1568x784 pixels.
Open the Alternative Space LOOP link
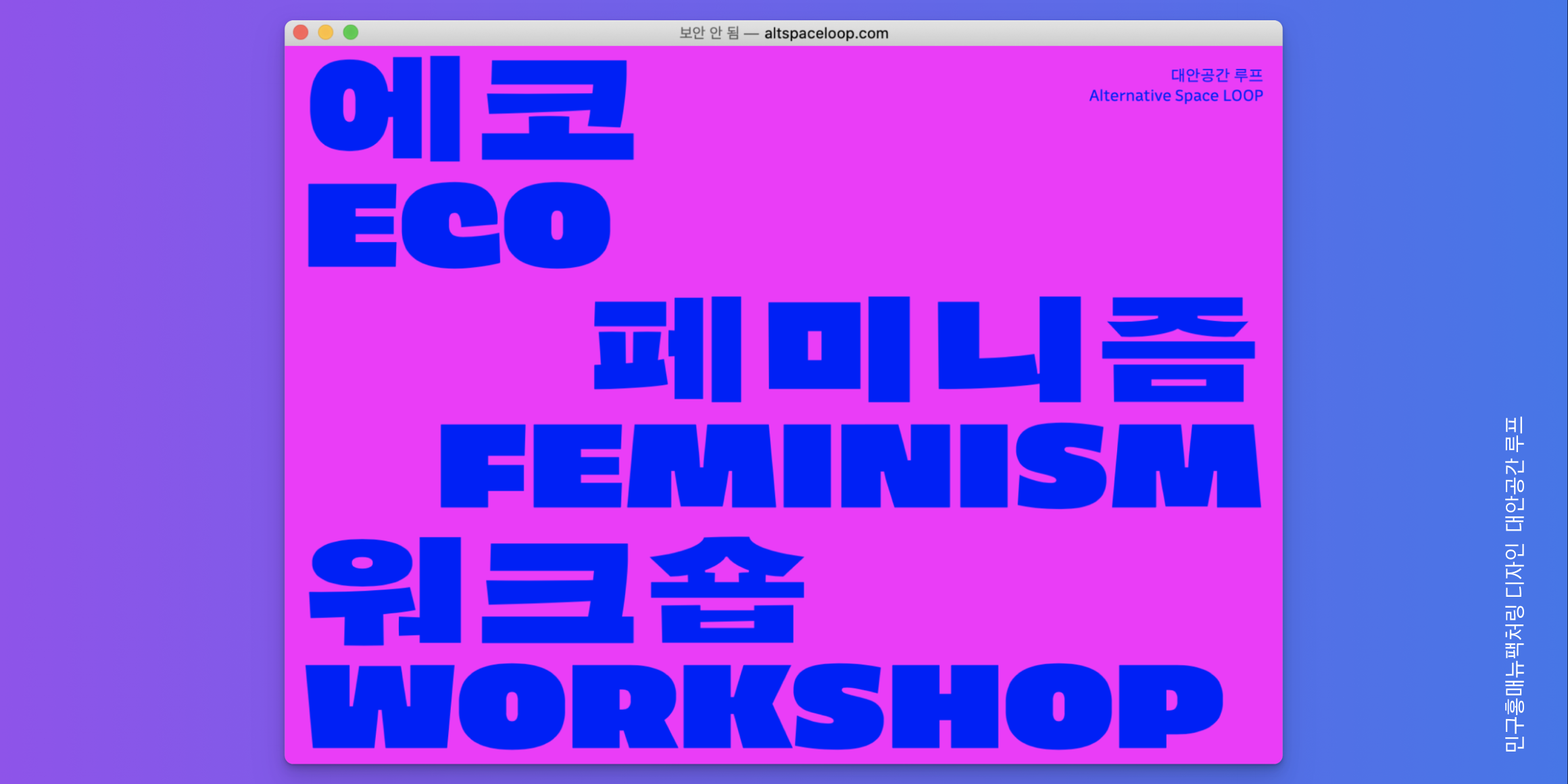click(1176, 96)
